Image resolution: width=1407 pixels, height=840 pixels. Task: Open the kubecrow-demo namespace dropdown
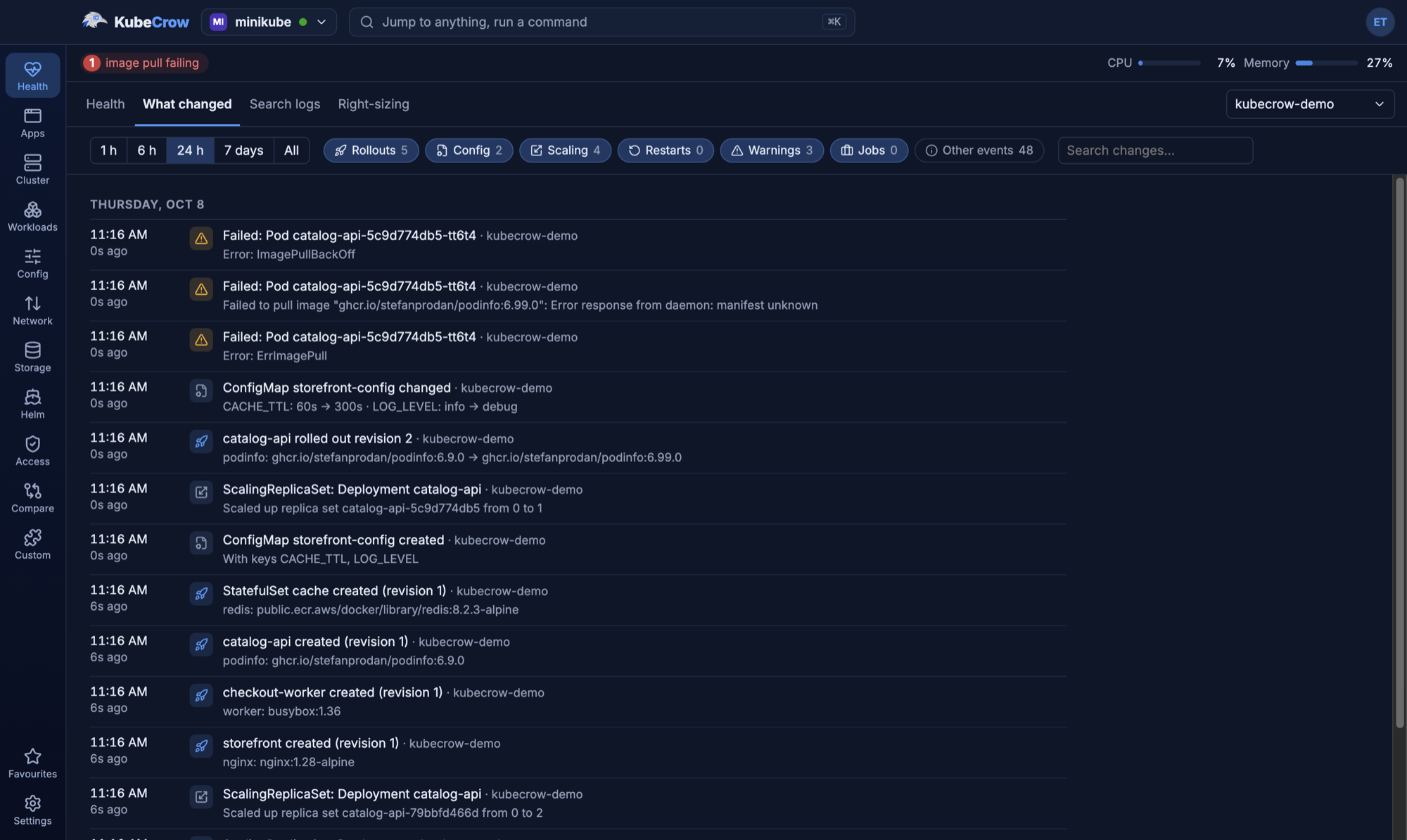[1310, 104]
